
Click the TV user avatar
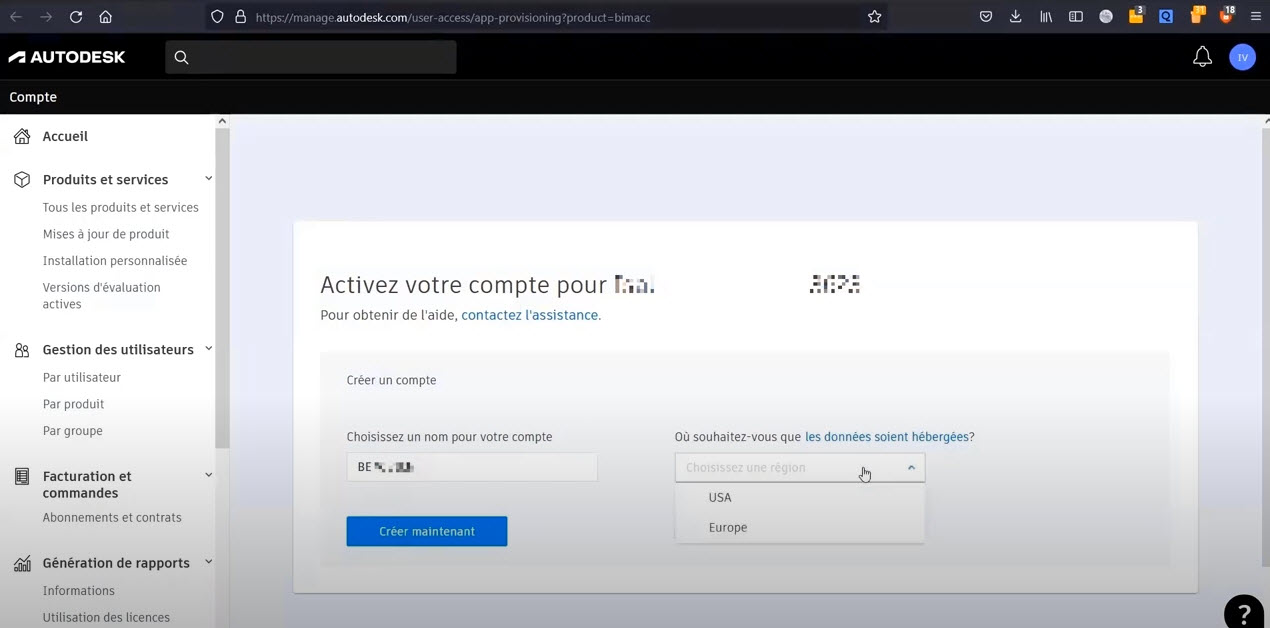click(1242, 56)
